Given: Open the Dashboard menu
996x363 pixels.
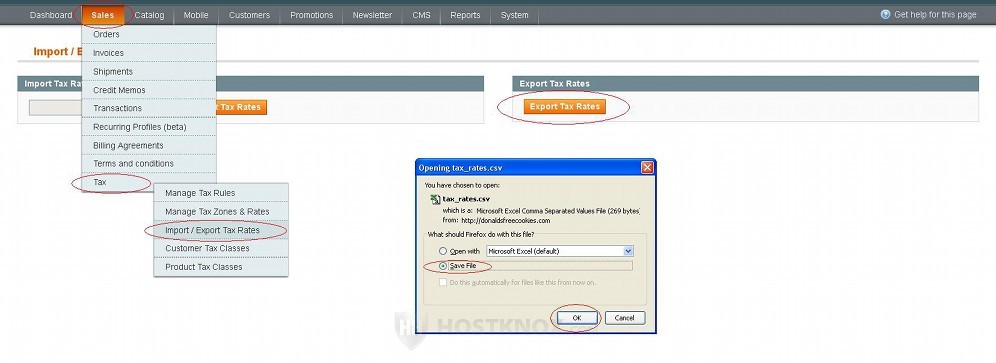Looking at the screenshot, I should (x=51, y=15).
